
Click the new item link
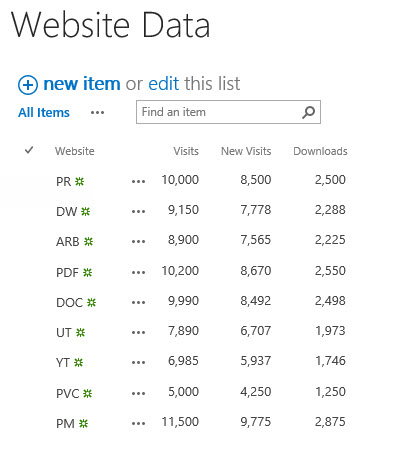point(82,84)
